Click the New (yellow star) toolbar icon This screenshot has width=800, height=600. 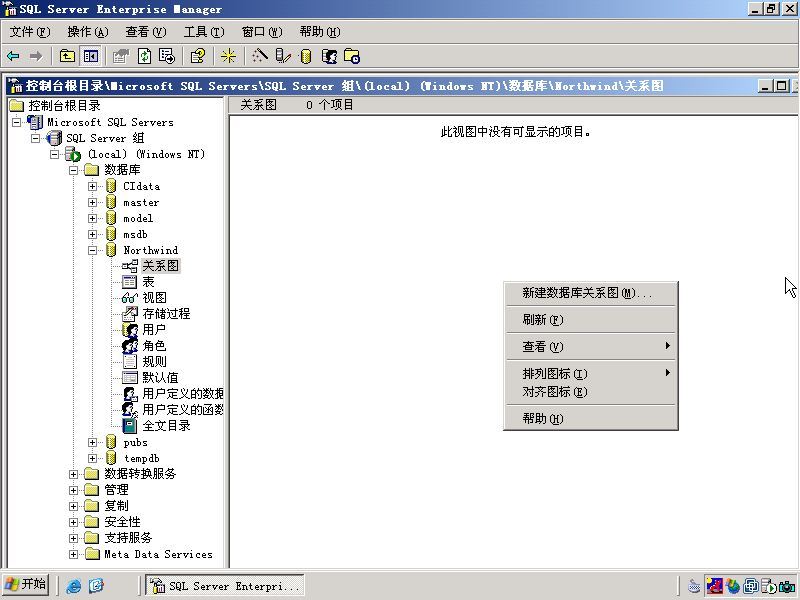point(228,56)
